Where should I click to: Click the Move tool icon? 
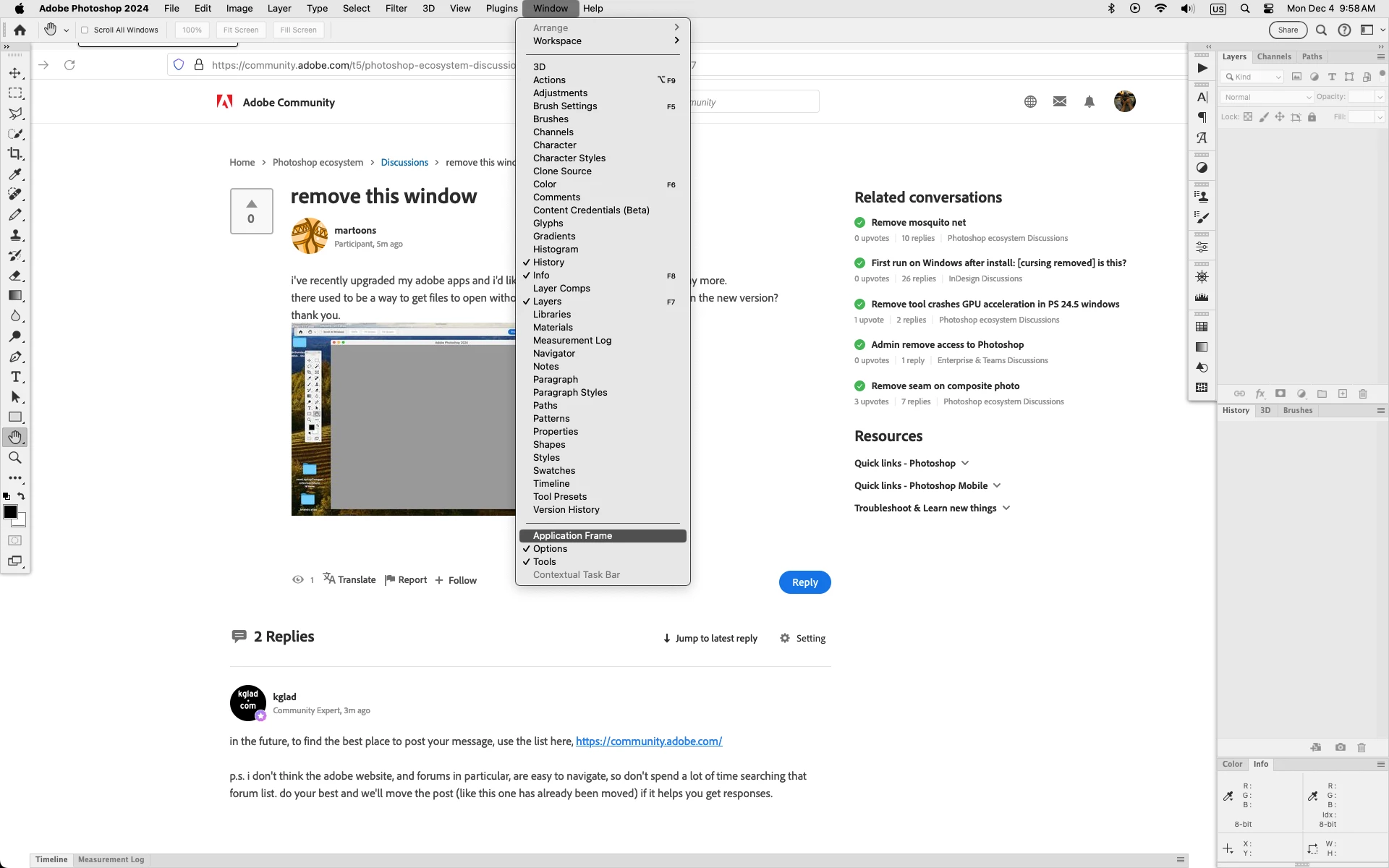click(15, 73)
